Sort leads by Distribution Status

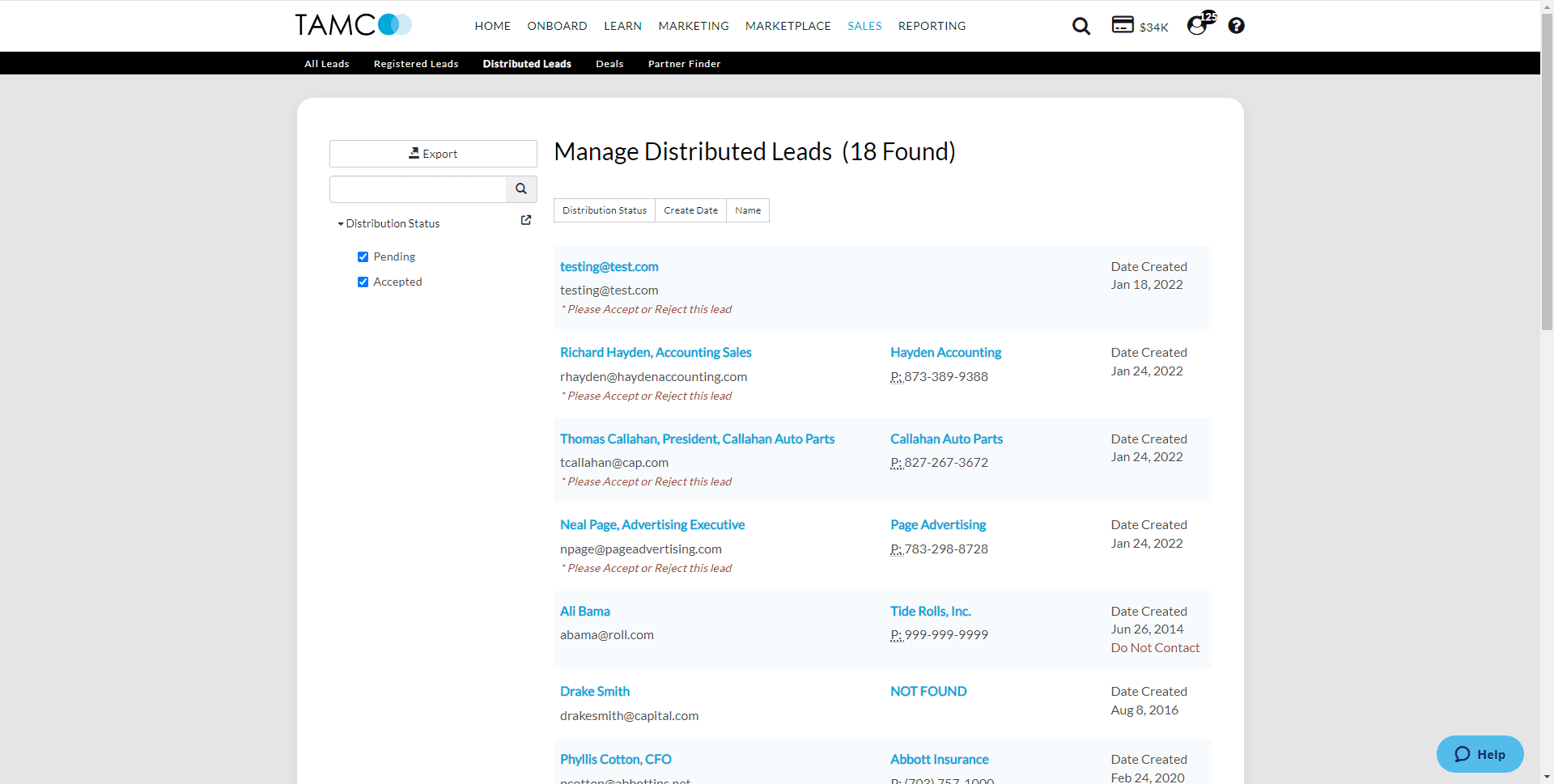click(x=604, y=210)
